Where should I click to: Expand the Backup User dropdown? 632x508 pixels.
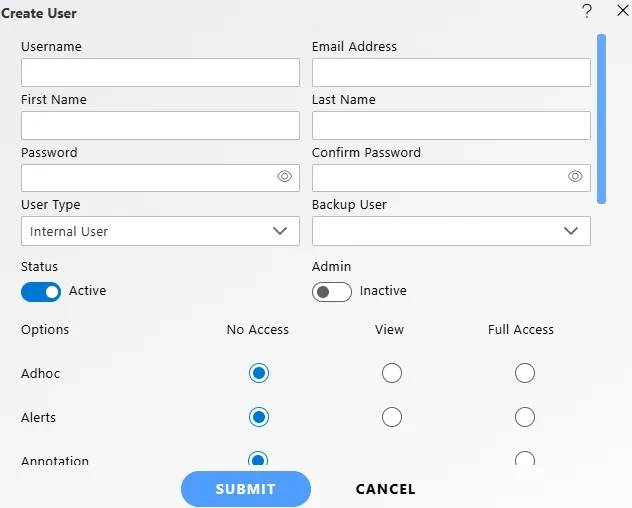[451, 231]
